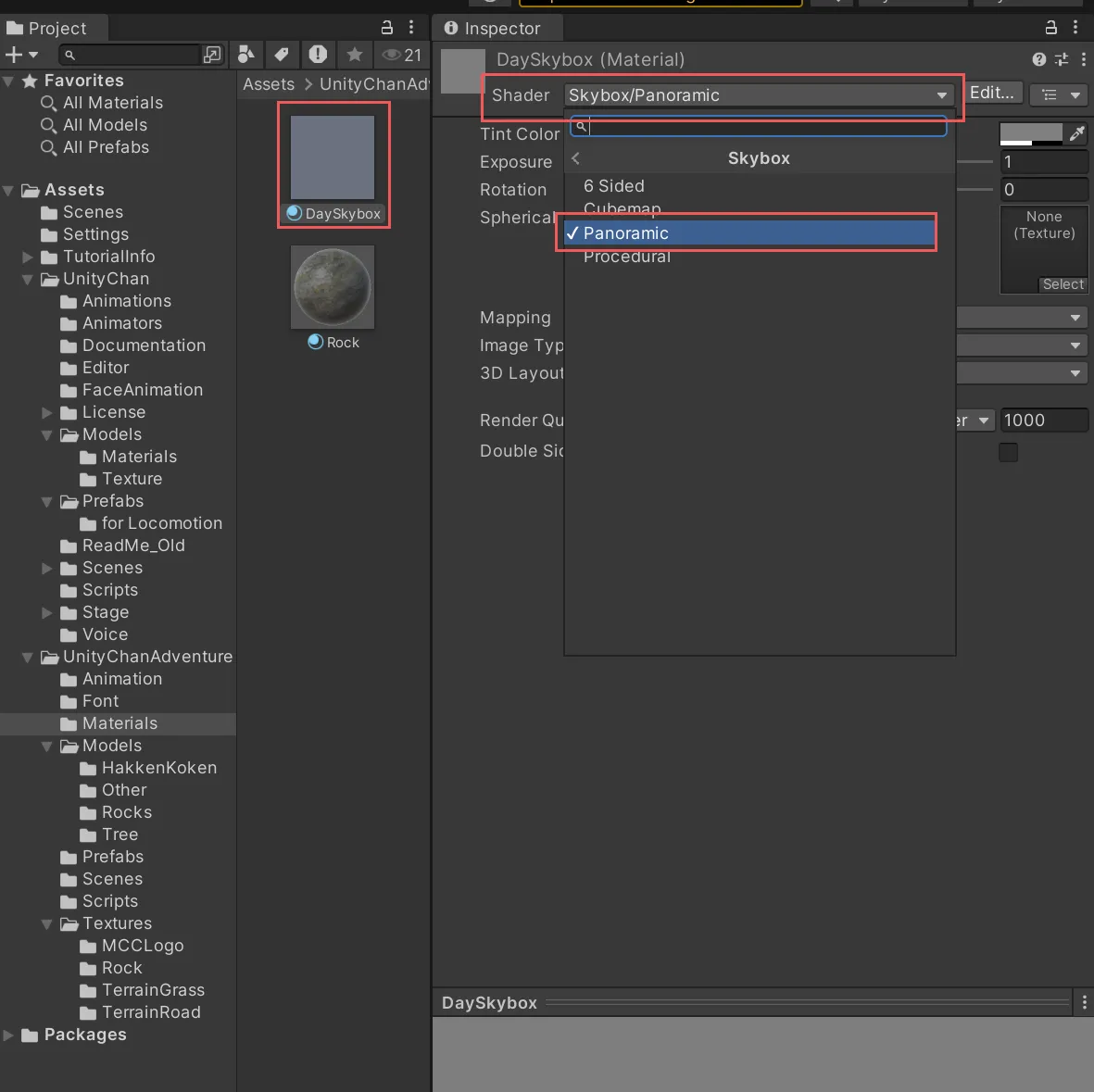Toggle the Project panel lock
Screen dimensions: 1094x1092
[387, 28]
